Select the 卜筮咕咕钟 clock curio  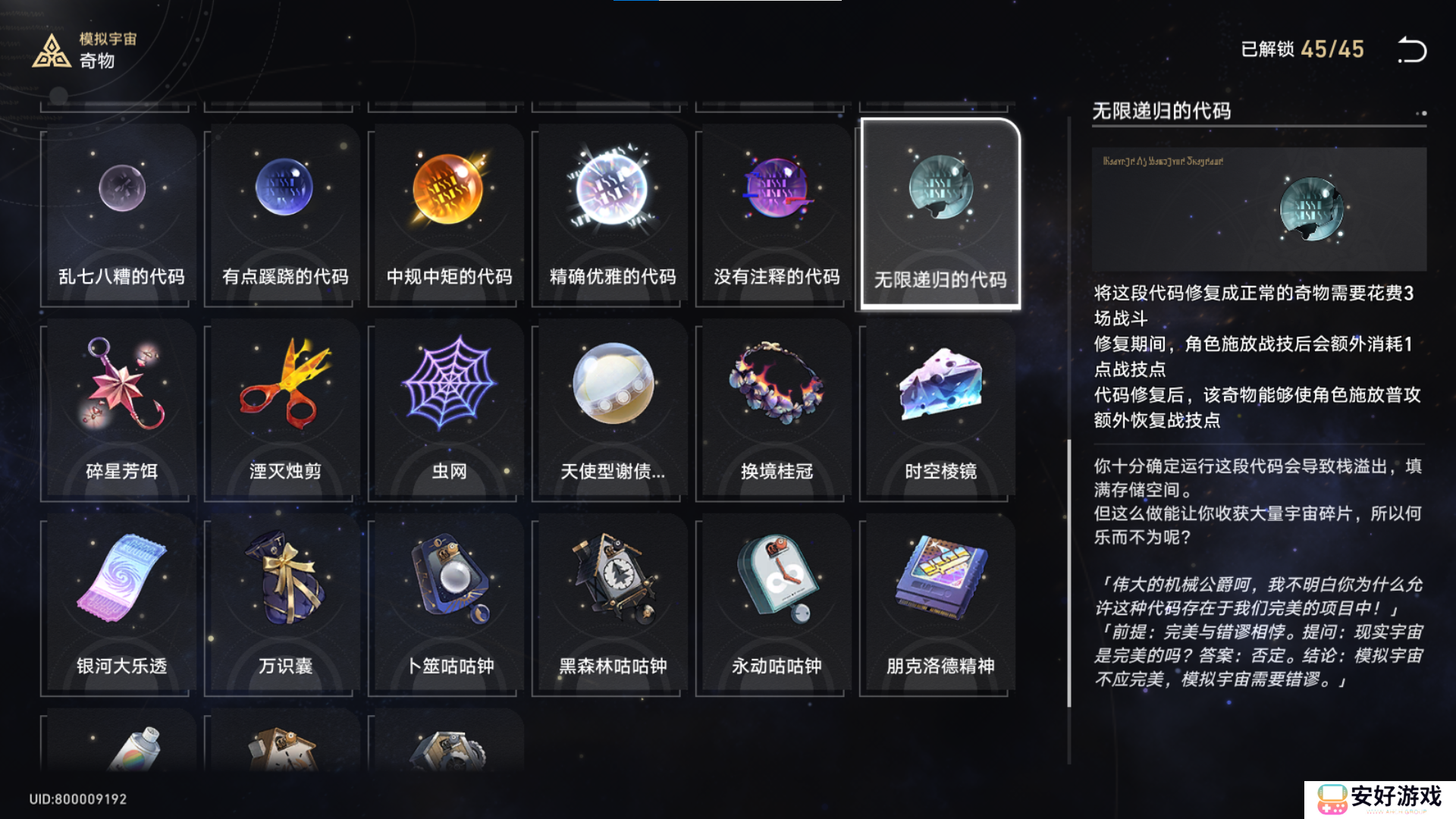[449, 605]
